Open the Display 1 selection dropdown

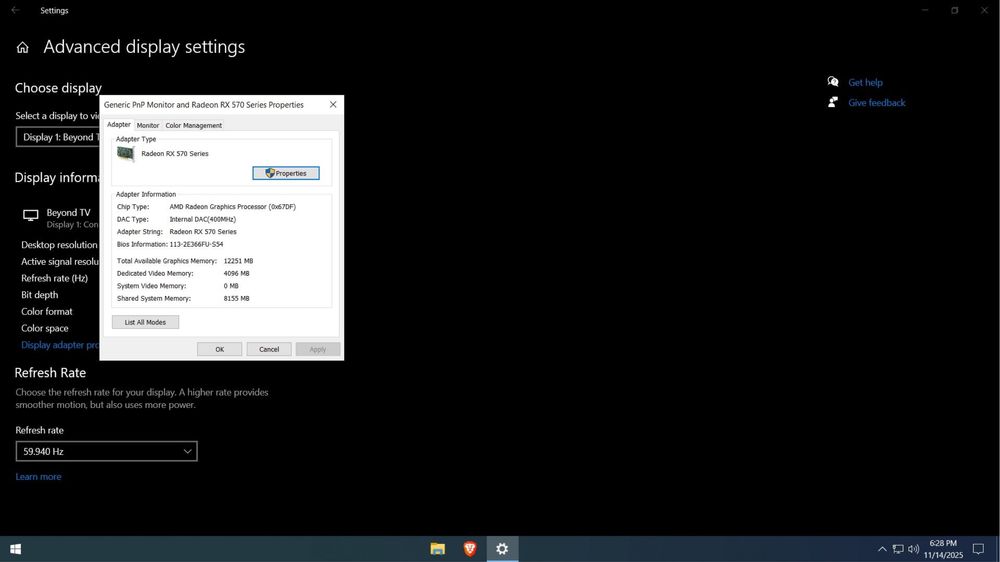(58, 137)
